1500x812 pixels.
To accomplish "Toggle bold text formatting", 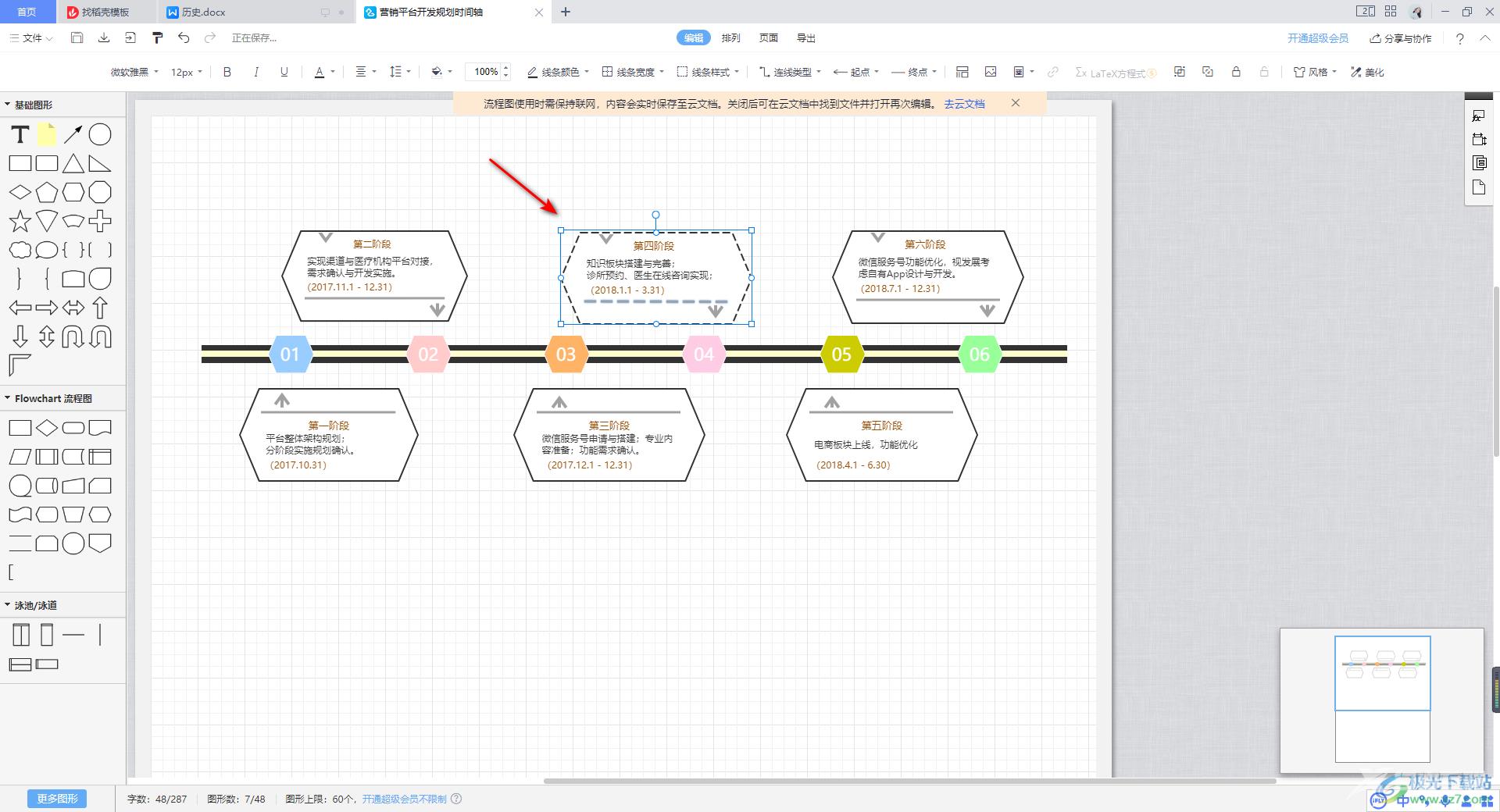I will (227, 72).
